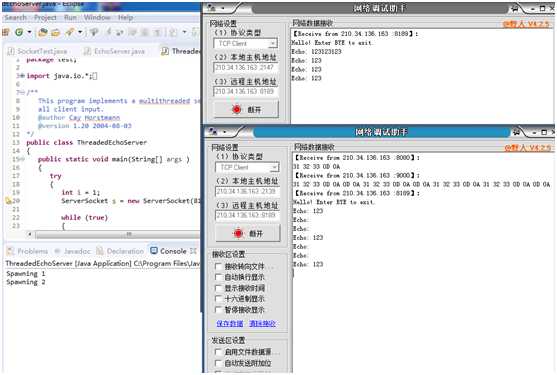Click the Problems view icon

pyautogui.click(x=11, y=251)
